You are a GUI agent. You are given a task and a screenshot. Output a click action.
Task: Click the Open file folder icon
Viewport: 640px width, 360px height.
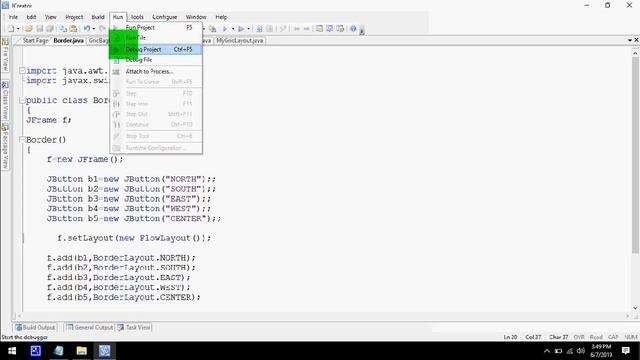(29, 29)
